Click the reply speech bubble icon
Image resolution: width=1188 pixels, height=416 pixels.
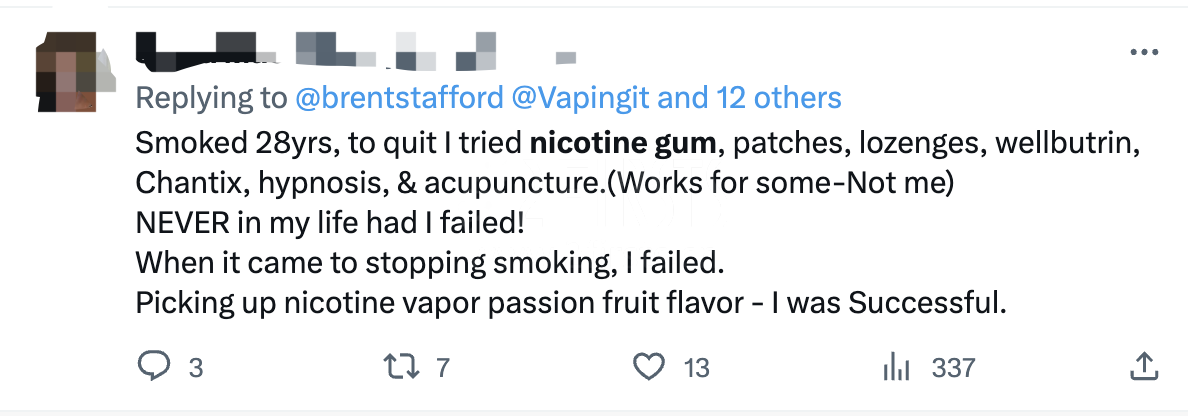[x=153, y=367]
